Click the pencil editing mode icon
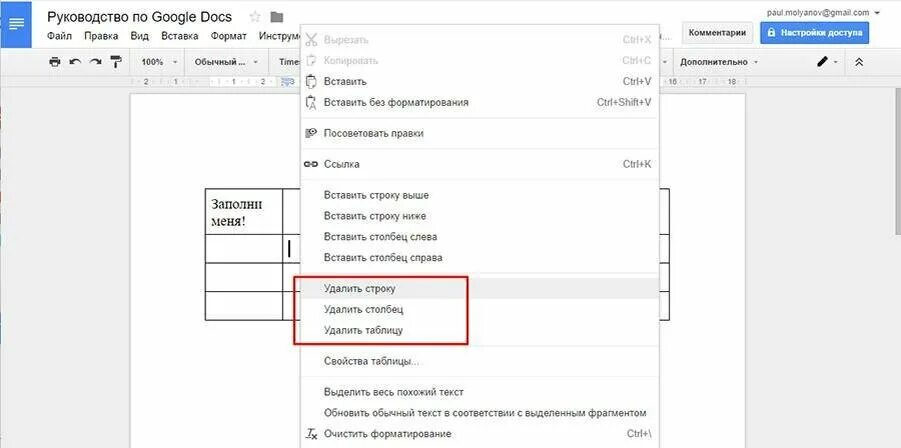This screenshot has width=901, height=448. pyautogui.click(x=822, y=62)
